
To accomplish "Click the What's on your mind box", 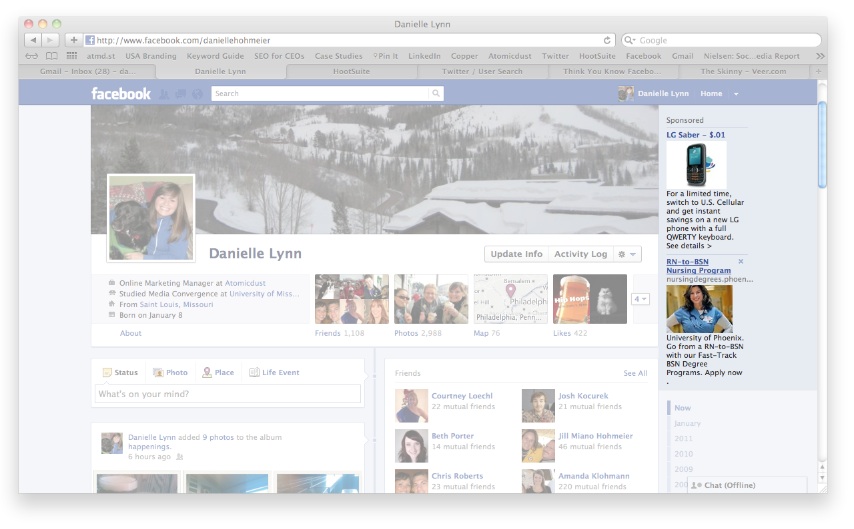I will point(228,394).
